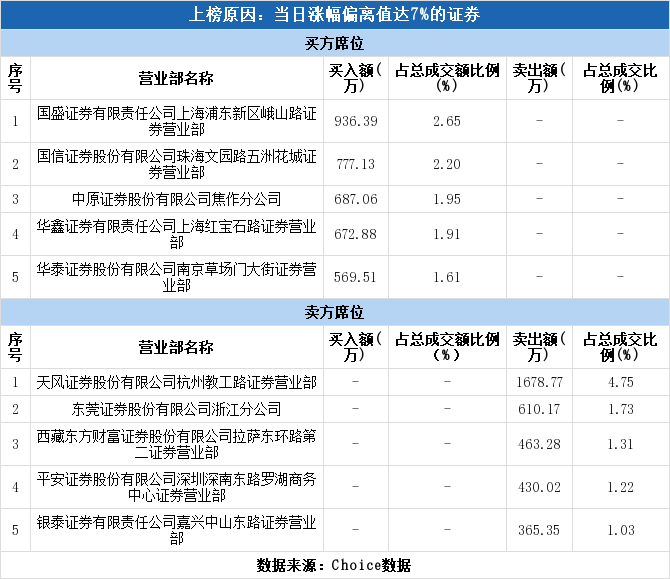Viewport: 670px width, 579px height.
Task: Click the sell ratio 1.31
Action: (620, 444)
